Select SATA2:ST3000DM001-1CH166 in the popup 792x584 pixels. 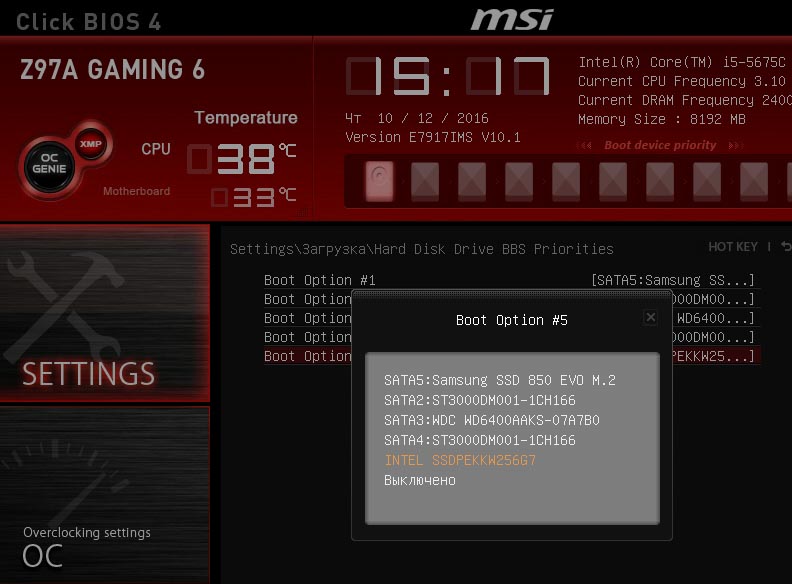(x=479, y=400)
